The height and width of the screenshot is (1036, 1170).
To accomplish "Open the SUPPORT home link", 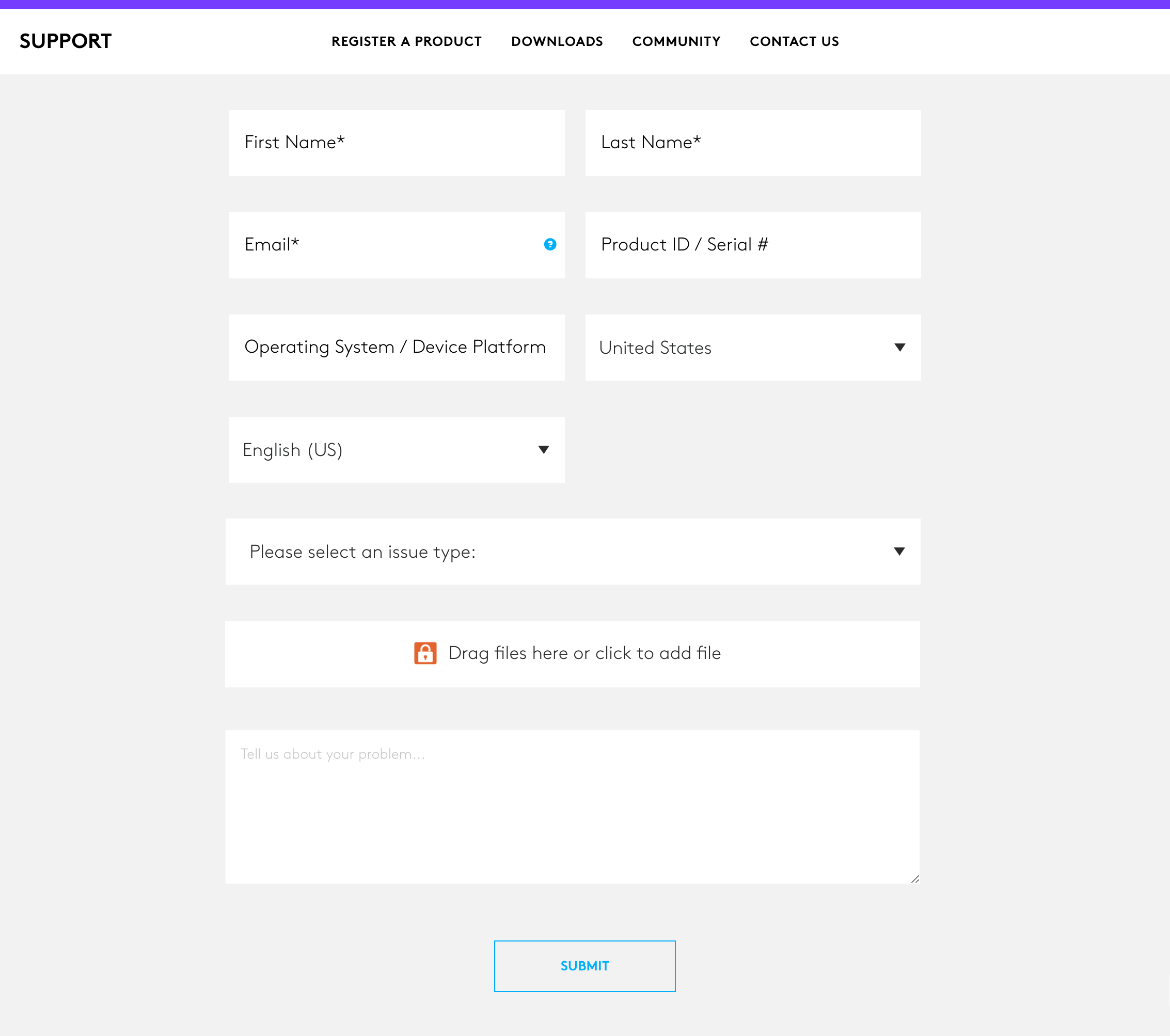I will pos(65,41).
